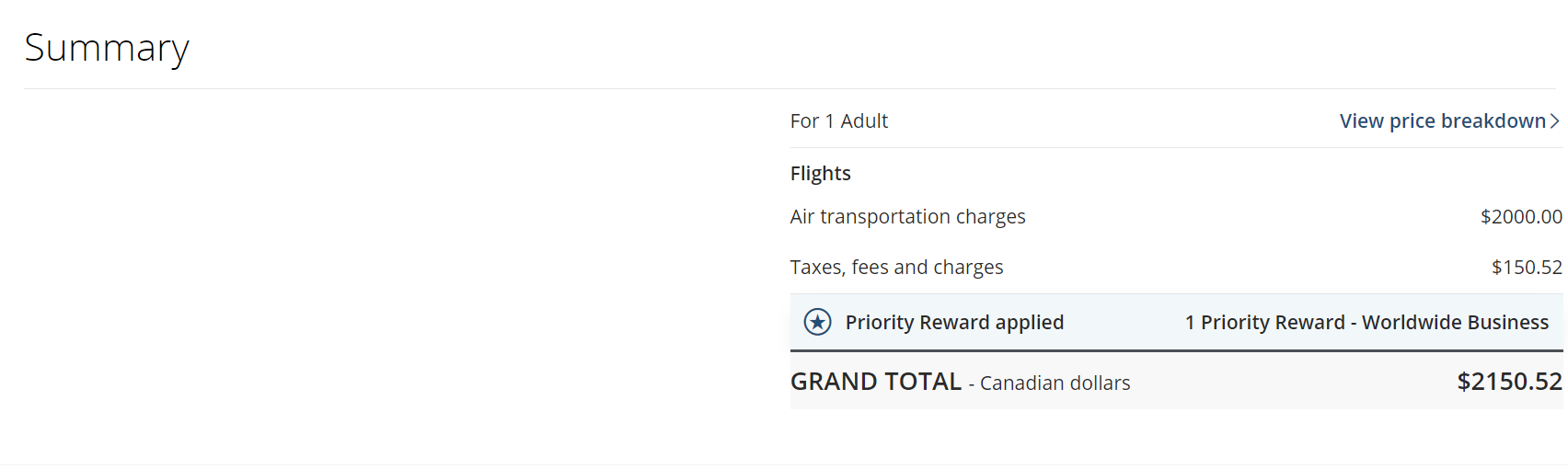1568x469 pixels.
Task: Click the Priority Reward applied banner row
Action: click(1176, 322)
